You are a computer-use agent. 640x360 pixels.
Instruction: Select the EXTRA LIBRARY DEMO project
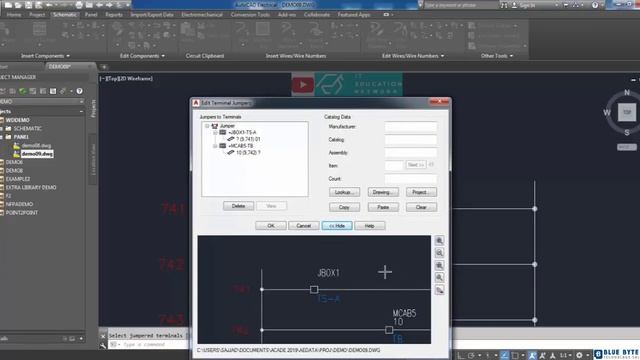(31, 187)
